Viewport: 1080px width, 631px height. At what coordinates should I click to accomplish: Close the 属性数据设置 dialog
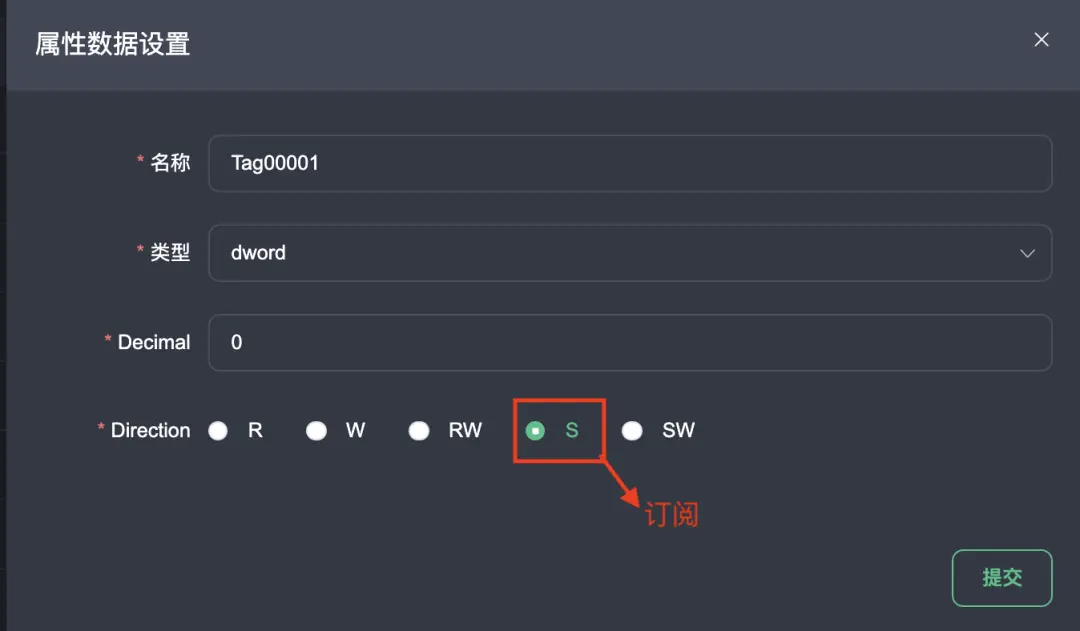(x=1041, y=40)
